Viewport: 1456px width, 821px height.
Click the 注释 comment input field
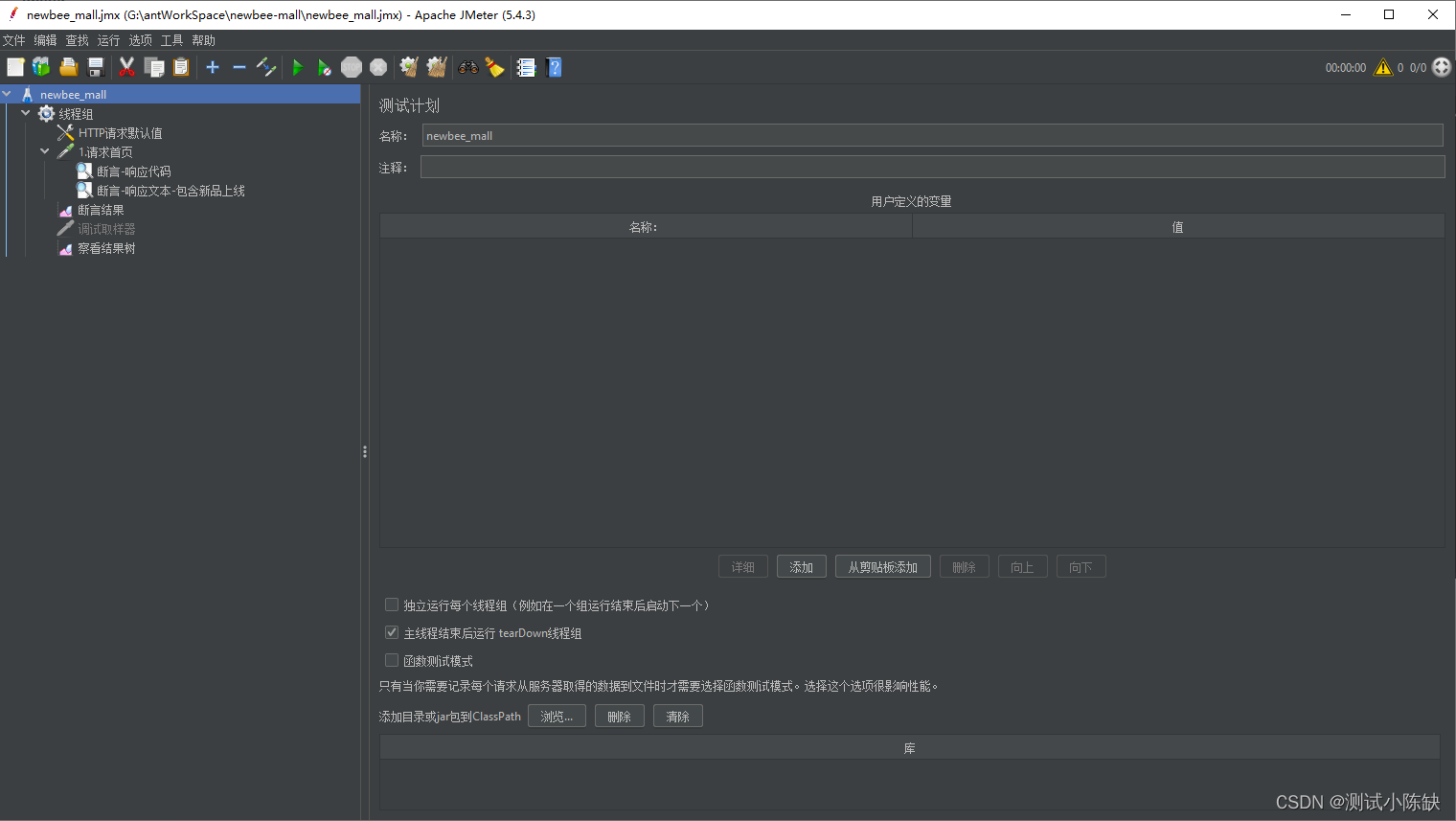(932, 167)
